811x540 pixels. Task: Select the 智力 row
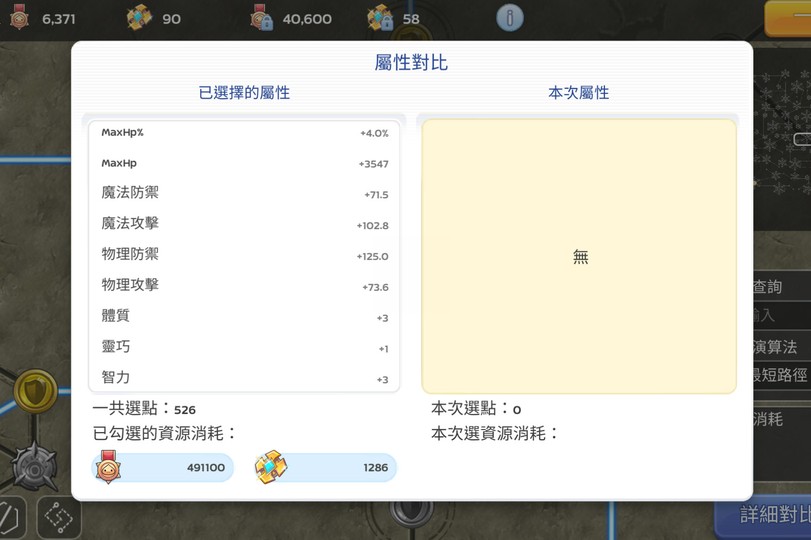(x=244, y=378)
